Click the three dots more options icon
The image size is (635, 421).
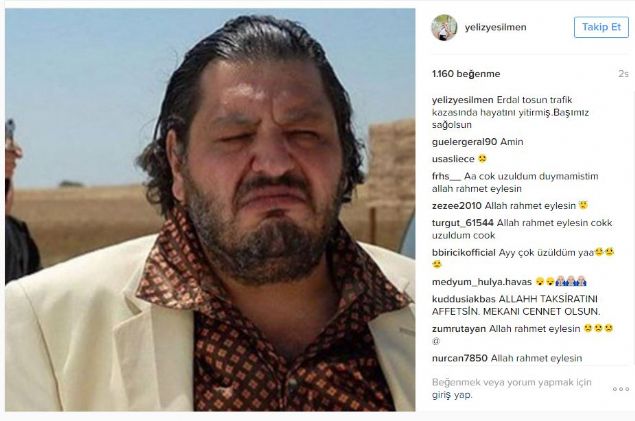click(x=620, y=389)
